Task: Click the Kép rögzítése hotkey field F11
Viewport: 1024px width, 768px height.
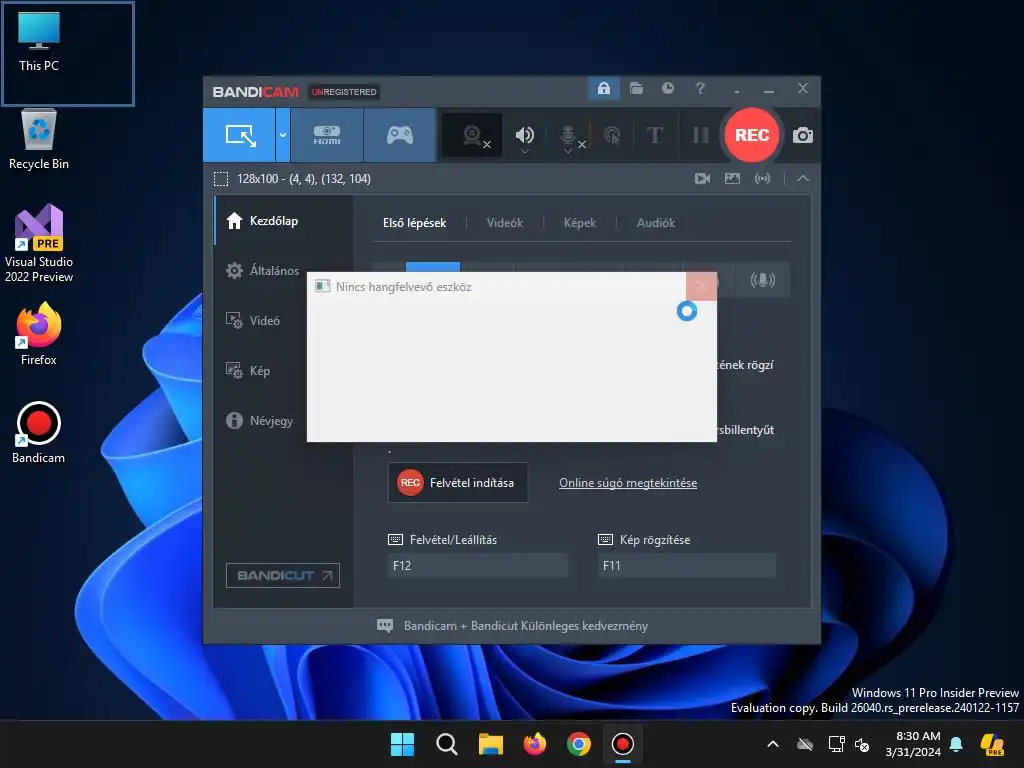Action: (x=687, y=566)
